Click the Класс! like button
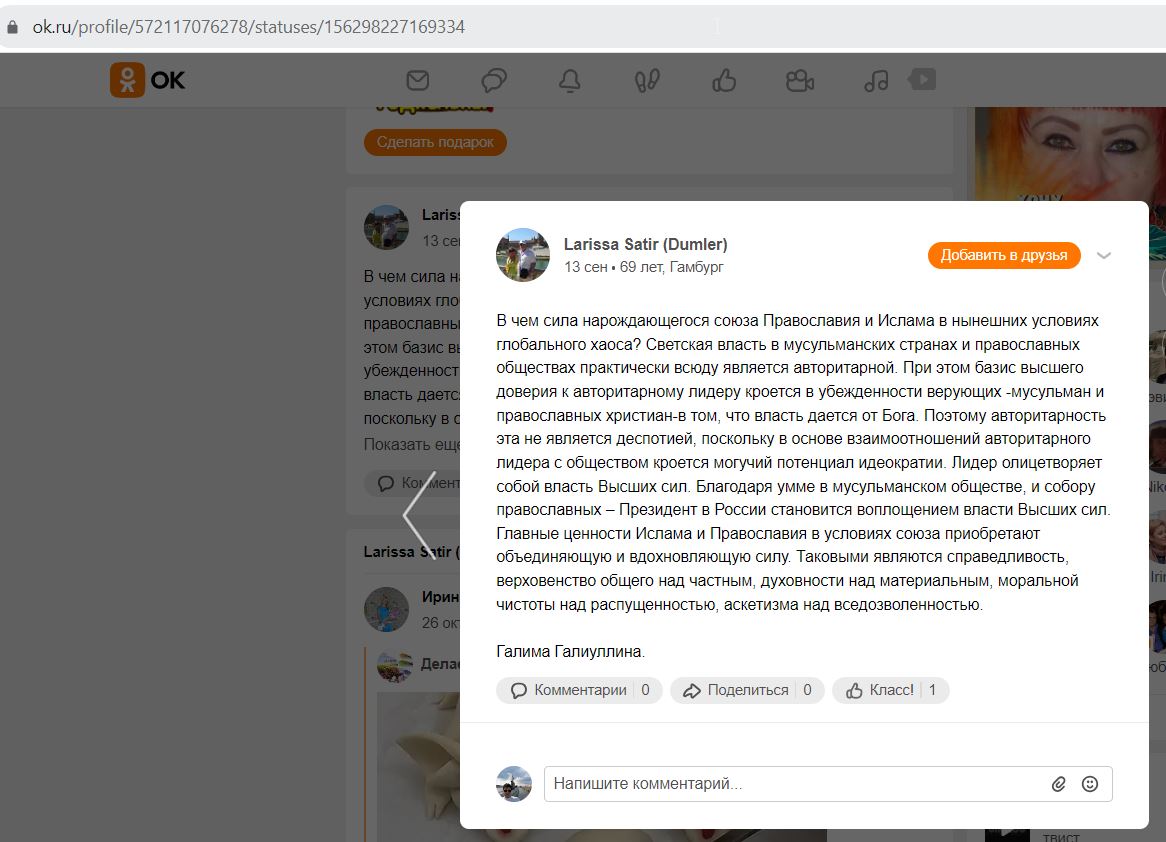 [890, 690]
